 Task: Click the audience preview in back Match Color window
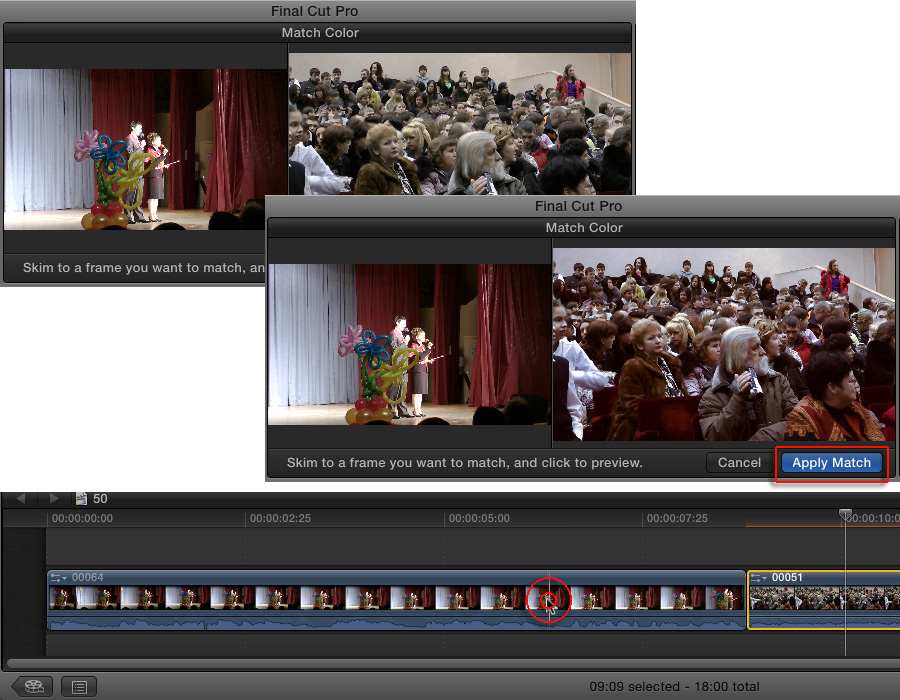pos(459,123)
